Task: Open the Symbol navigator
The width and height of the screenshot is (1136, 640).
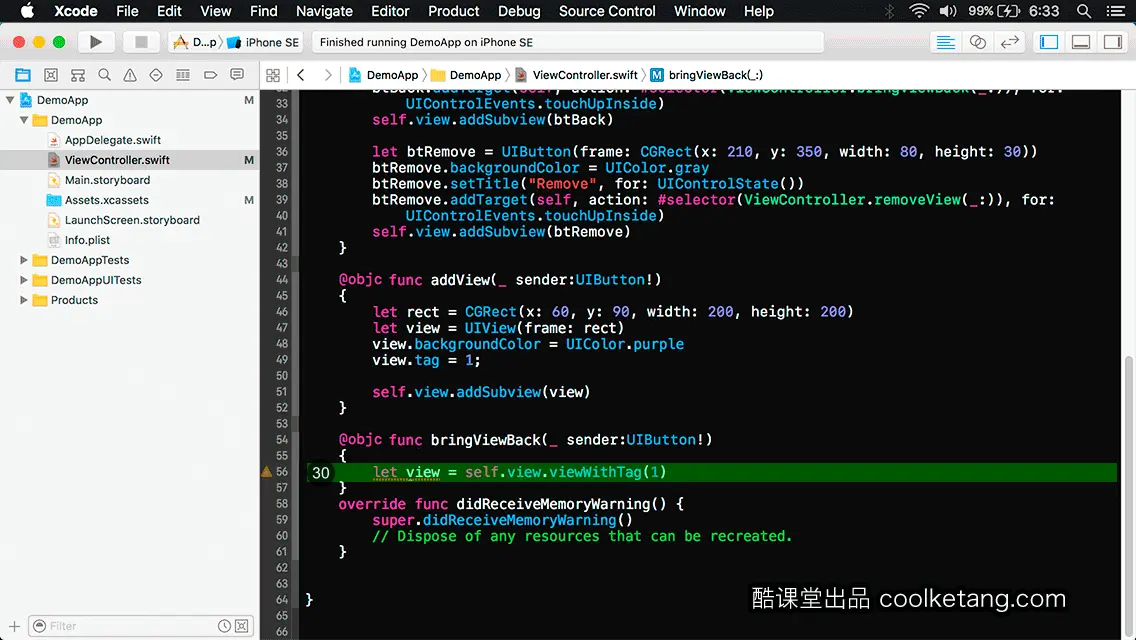Action: [78, 75]
